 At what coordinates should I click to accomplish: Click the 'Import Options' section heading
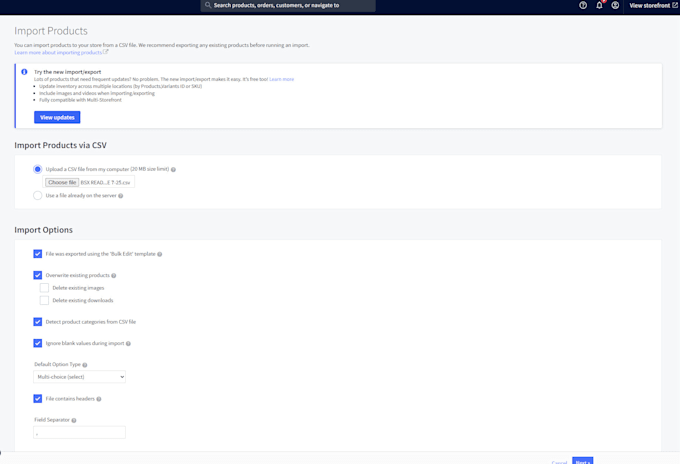(43, 230)
